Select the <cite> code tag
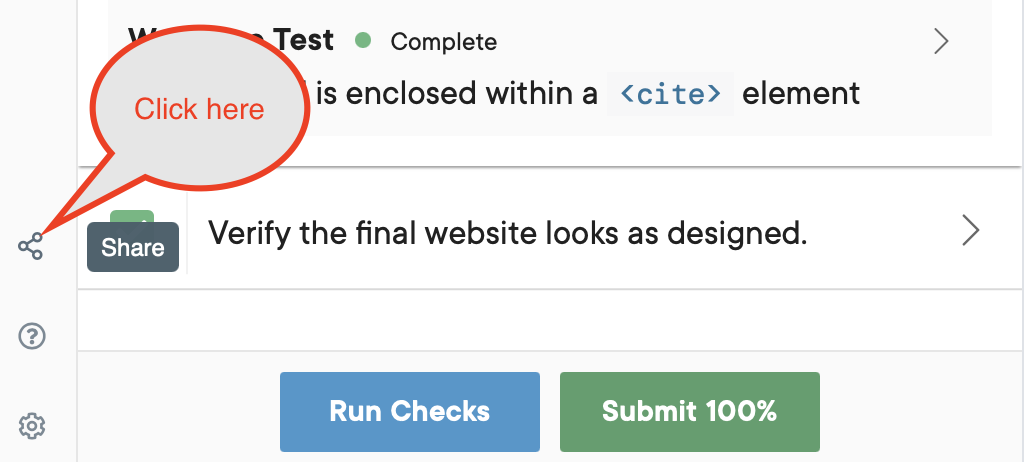The height and width of the screenshot is (462, 1024). 670,94
